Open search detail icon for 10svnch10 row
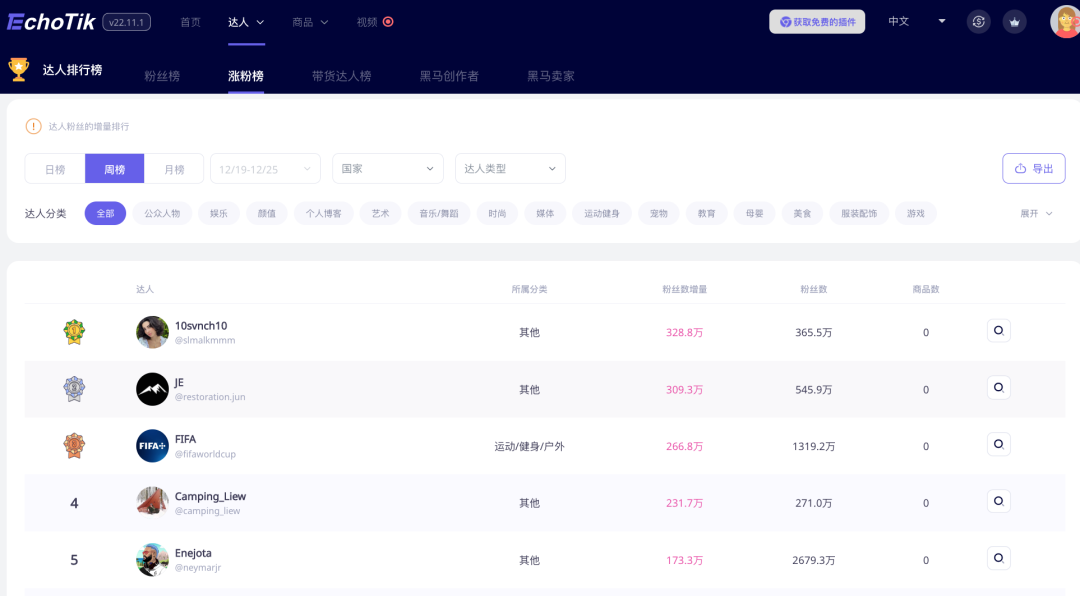1080x596 pixels. (998, 331)
